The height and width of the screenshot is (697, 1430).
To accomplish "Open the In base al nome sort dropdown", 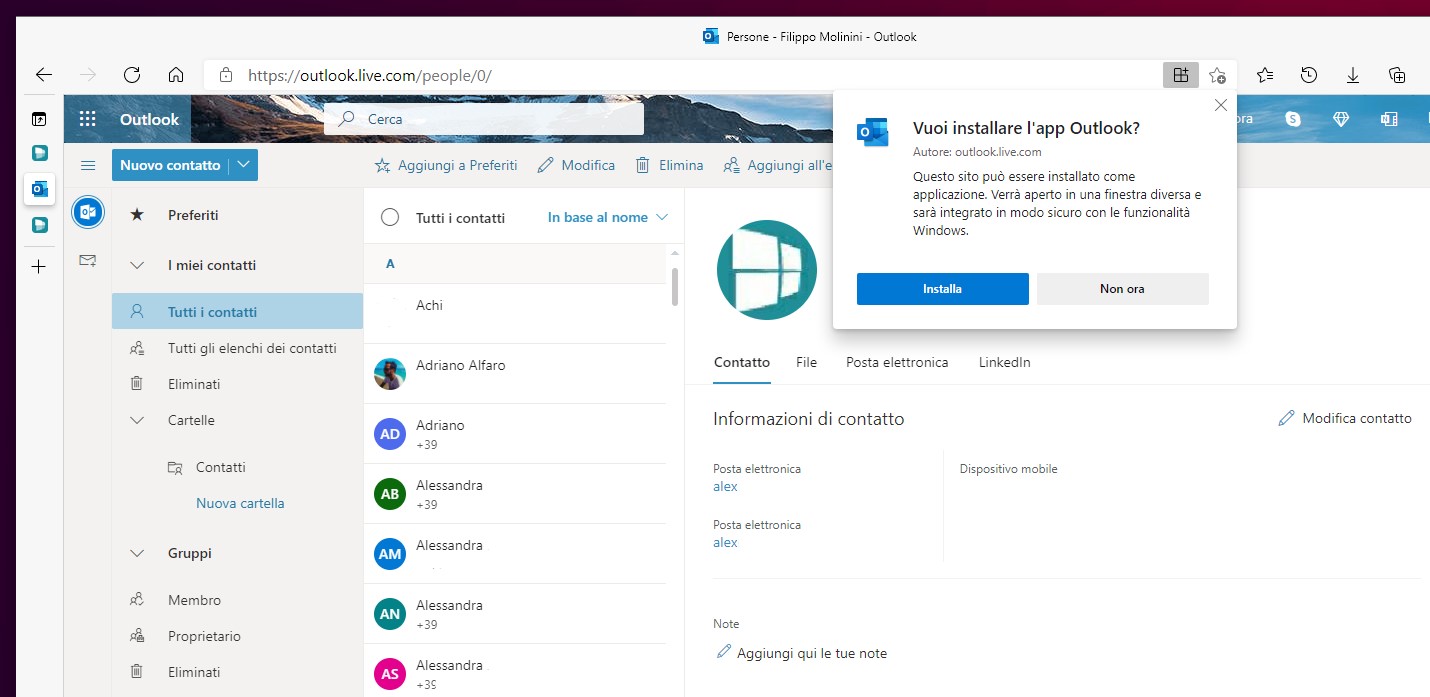I will [x=607, y=217].
